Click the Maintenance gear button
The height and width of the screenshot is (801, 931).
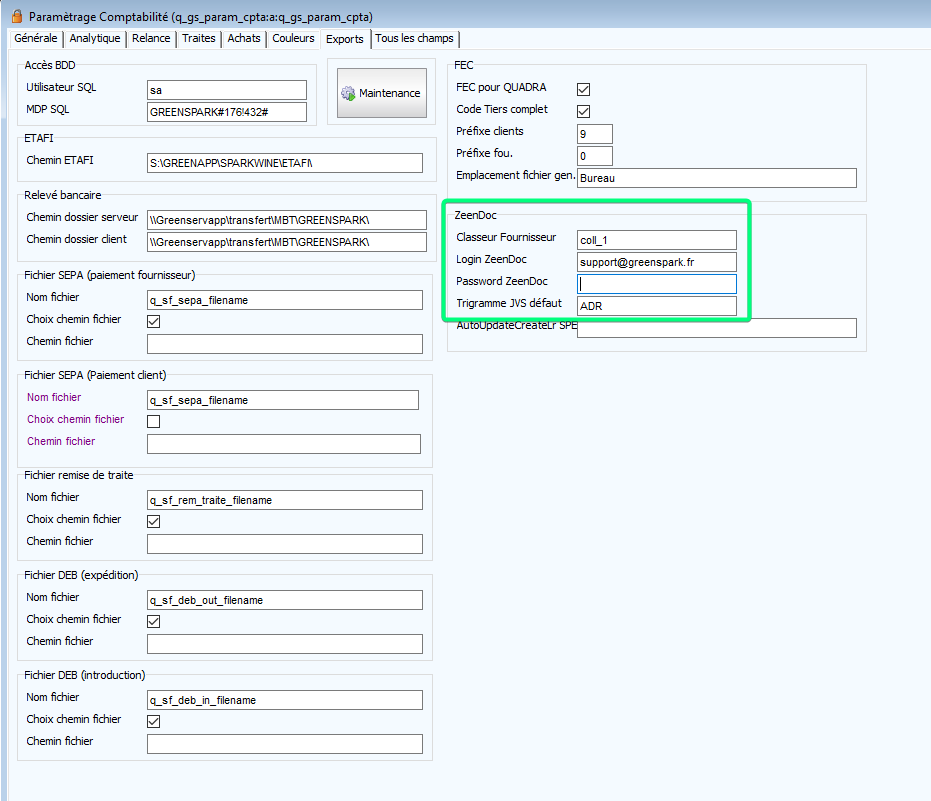pos(381,93)
